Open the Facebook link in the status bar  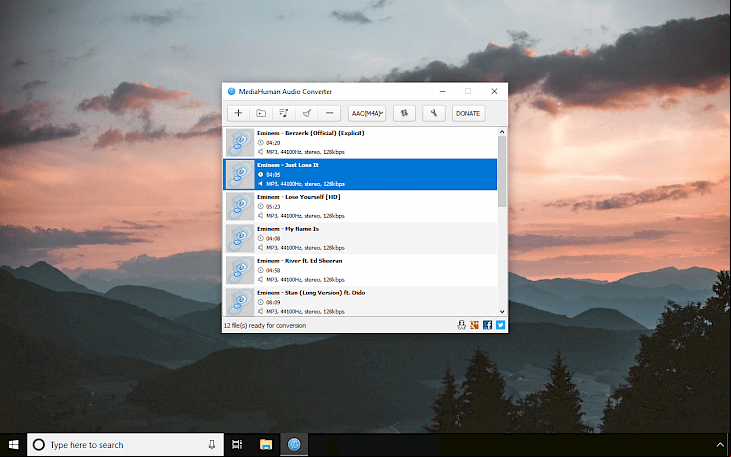[x=488, y=325]
